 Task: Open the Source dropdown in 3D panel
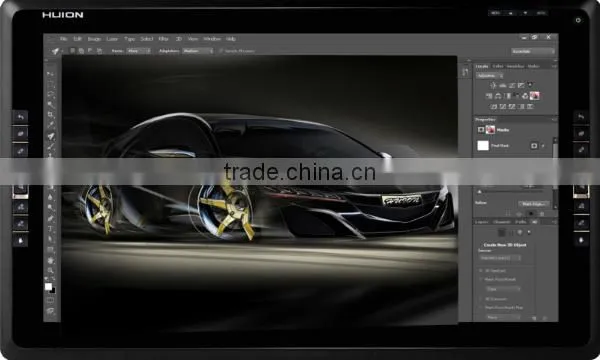click(499, 258)
